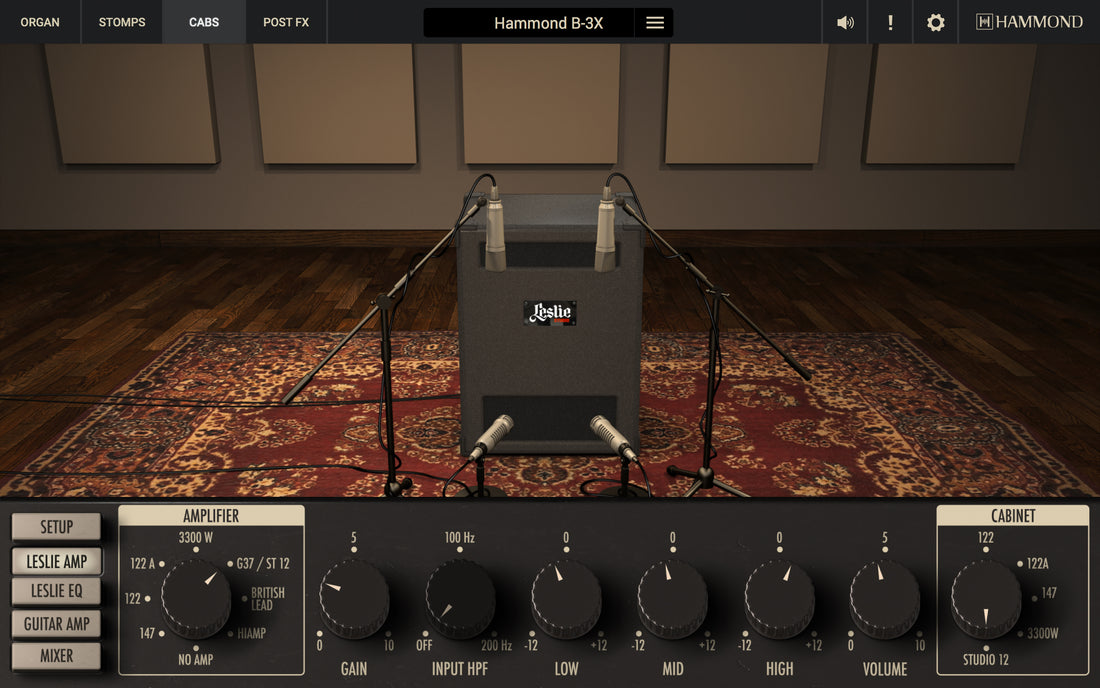The height and width of the screenshot is (688, 1100).
Task: Set amplifier to NO AMP
Action: (196, 659)
